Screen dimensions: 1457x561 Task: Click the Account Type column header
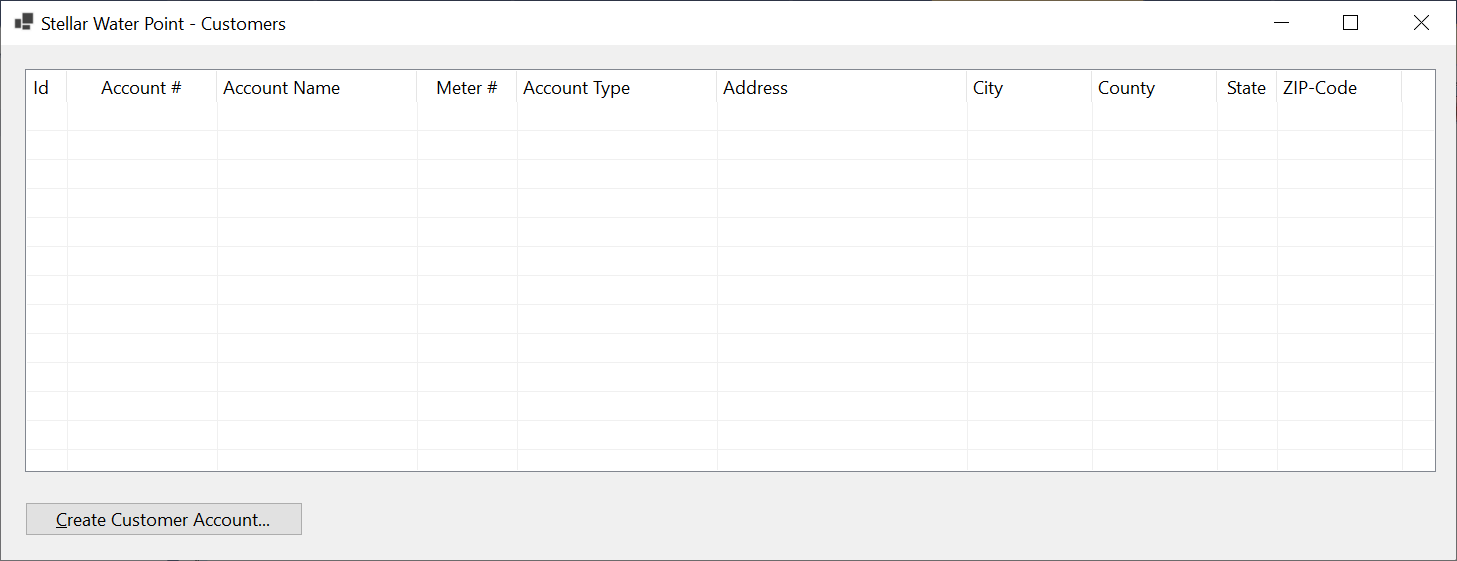click(x=617, y=88)
